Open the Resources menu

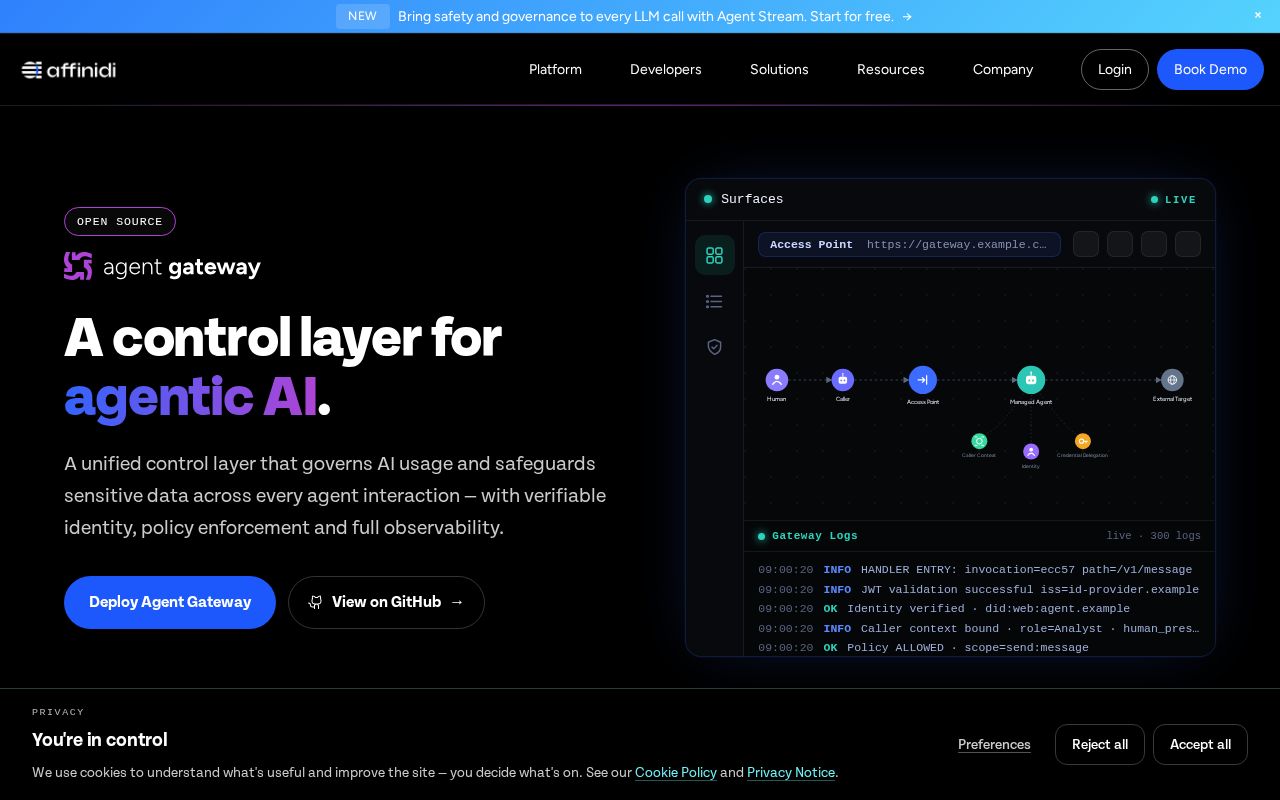(891, 69)
